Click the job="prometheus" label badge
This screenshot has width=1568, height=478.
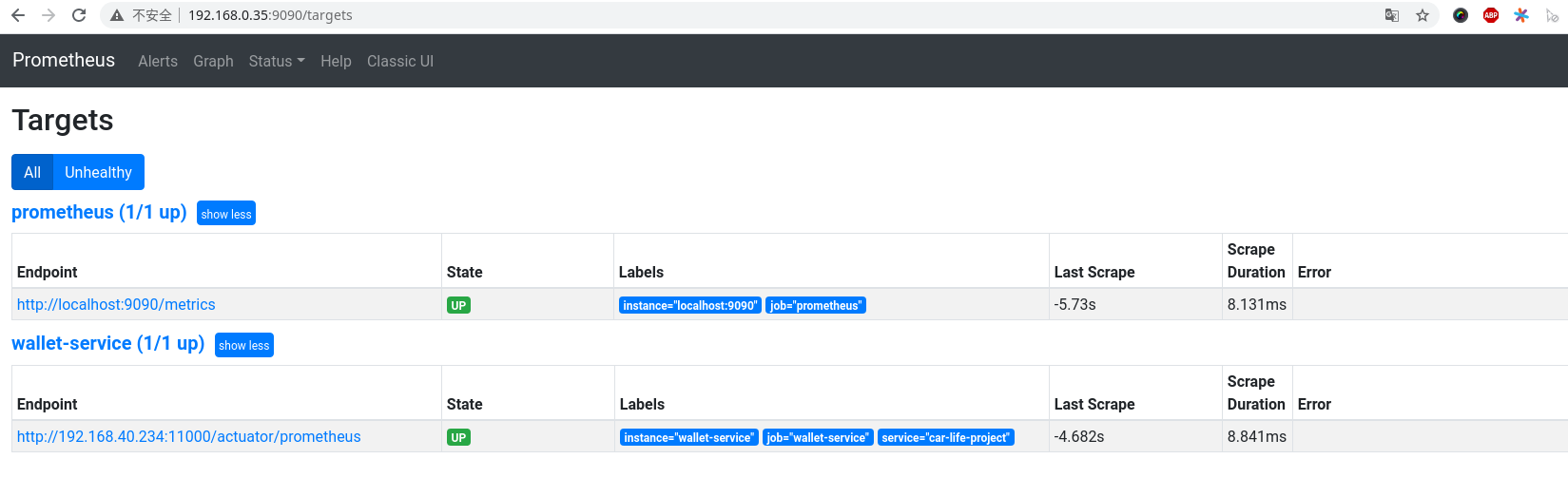click(816, 305)
